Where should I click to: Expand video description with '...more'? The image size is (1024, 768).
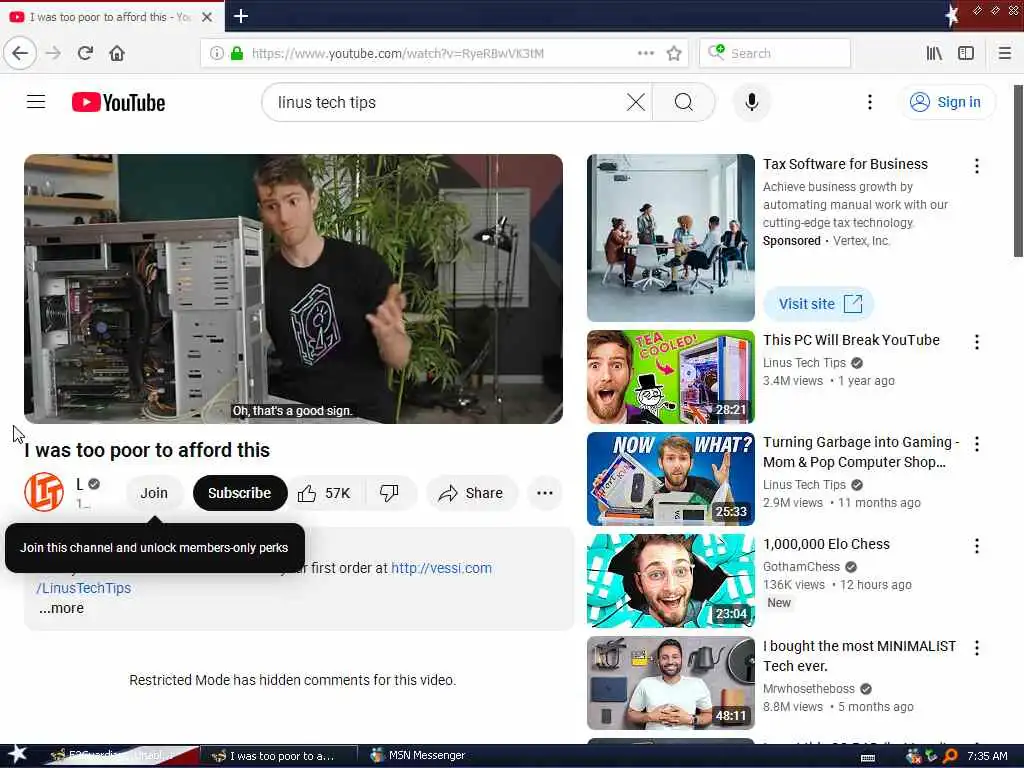61,608
